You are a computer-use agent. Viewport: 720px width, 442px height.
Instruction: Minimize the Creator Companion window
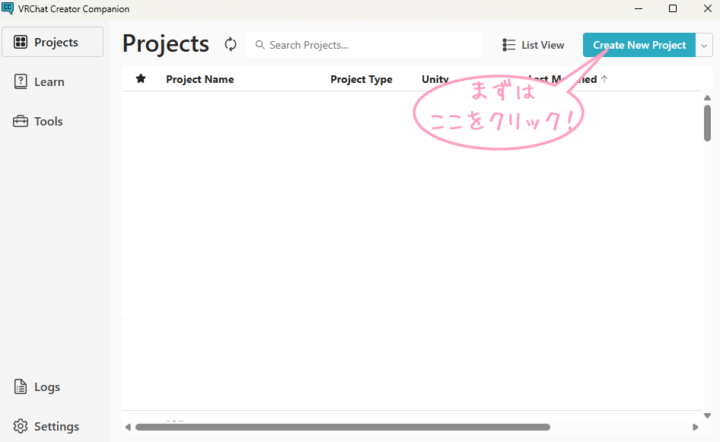click(638, 8)
